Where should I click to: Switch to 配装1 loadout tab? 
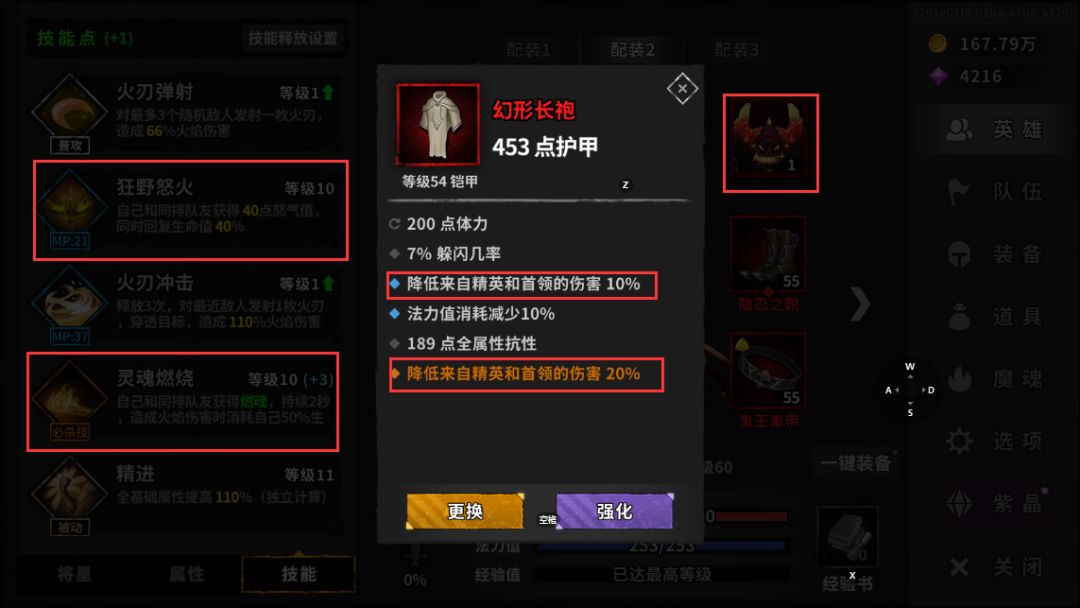528,50
